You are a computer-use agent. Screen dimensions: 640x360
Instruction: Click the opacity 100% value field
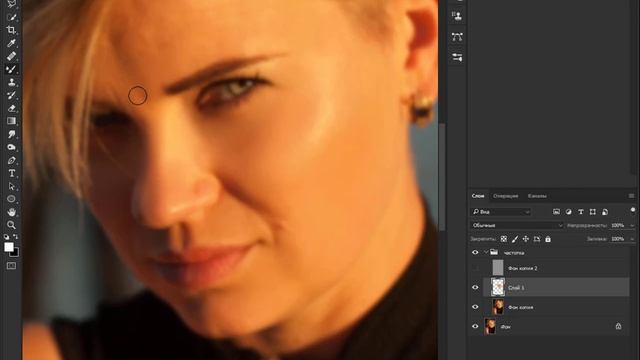click(x=618, y=226)
